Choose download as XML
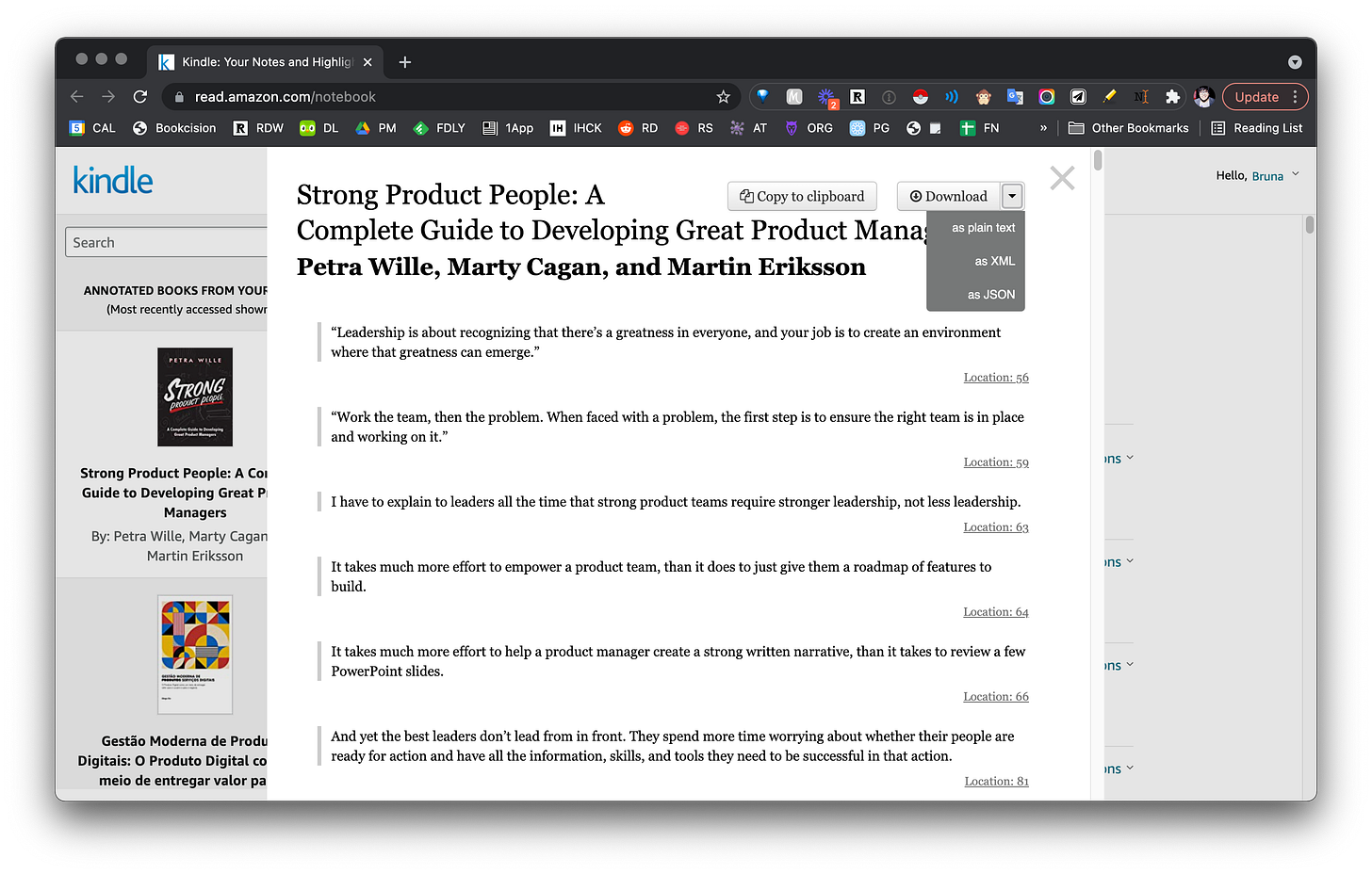1372x874 pixels. tap(994, 261)
